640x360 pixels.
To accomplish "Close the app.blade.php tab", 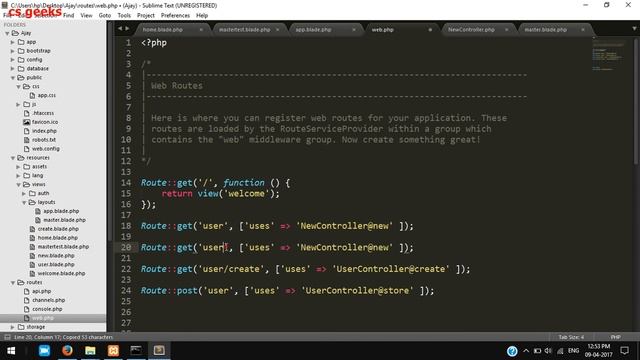I will [354, 30].
